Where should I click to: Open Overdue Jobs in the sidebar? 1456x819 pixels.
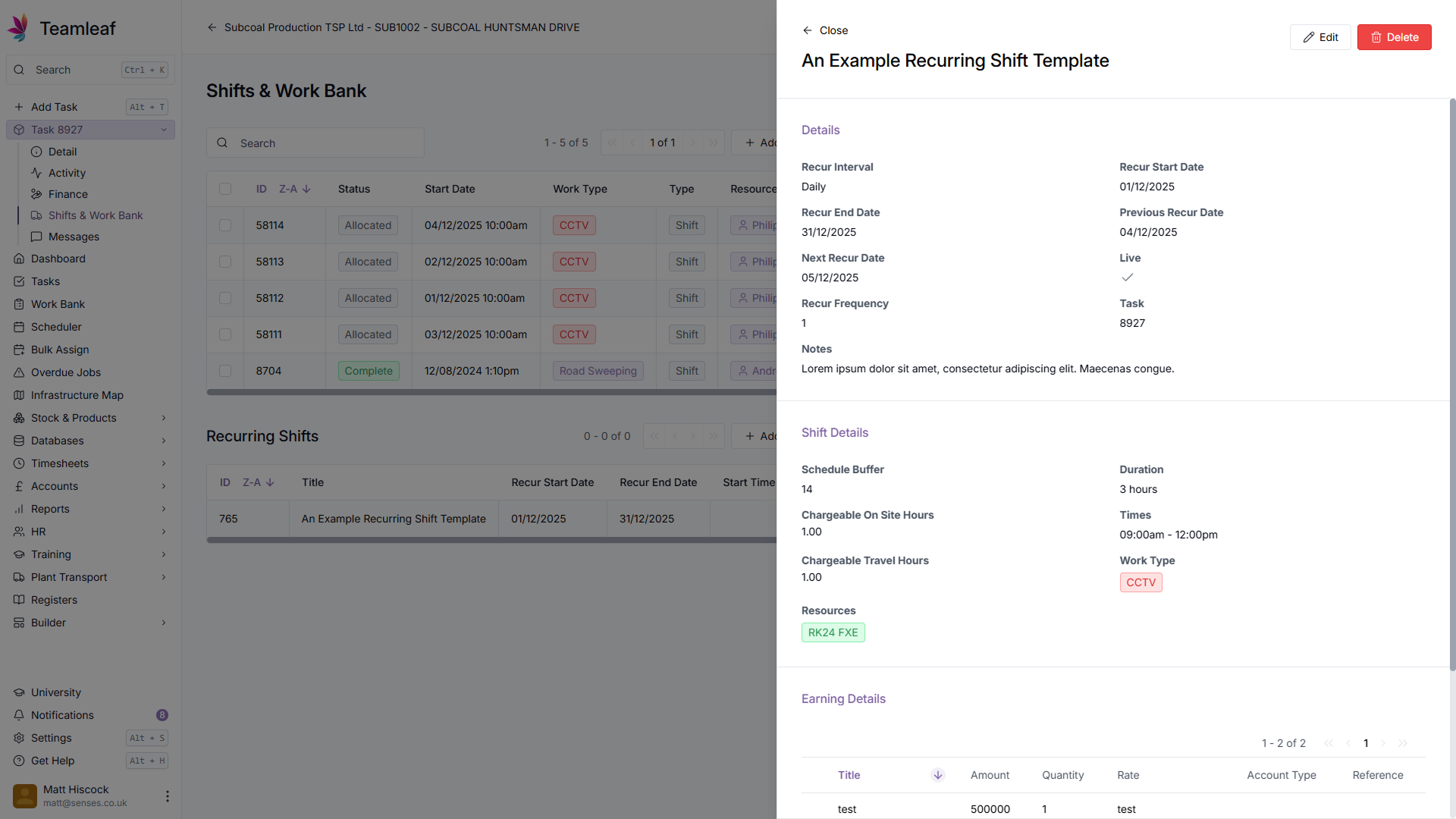[65, 372]
